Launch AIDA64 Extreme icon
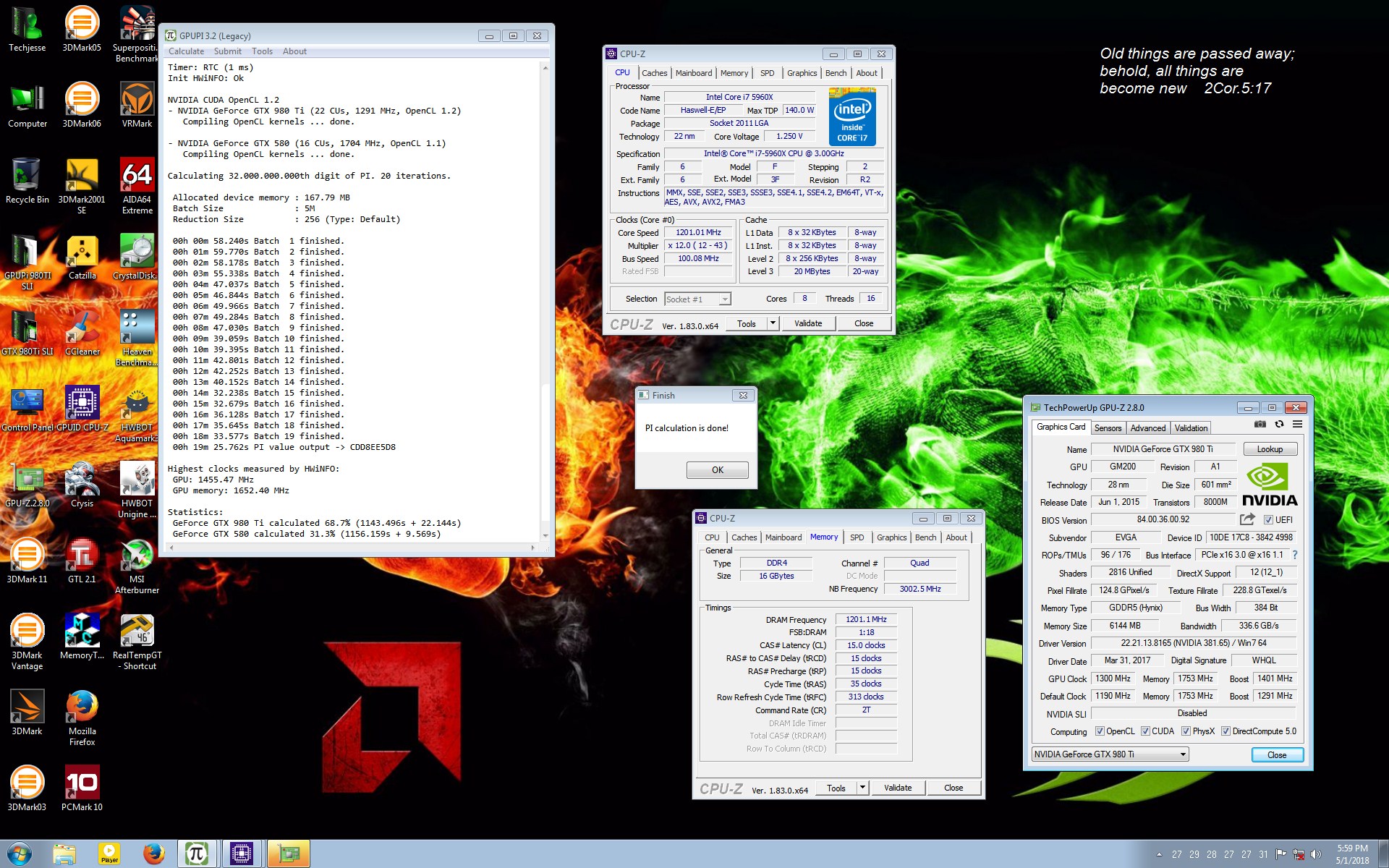Viewport: 1389px width, 868px height. 137,186
